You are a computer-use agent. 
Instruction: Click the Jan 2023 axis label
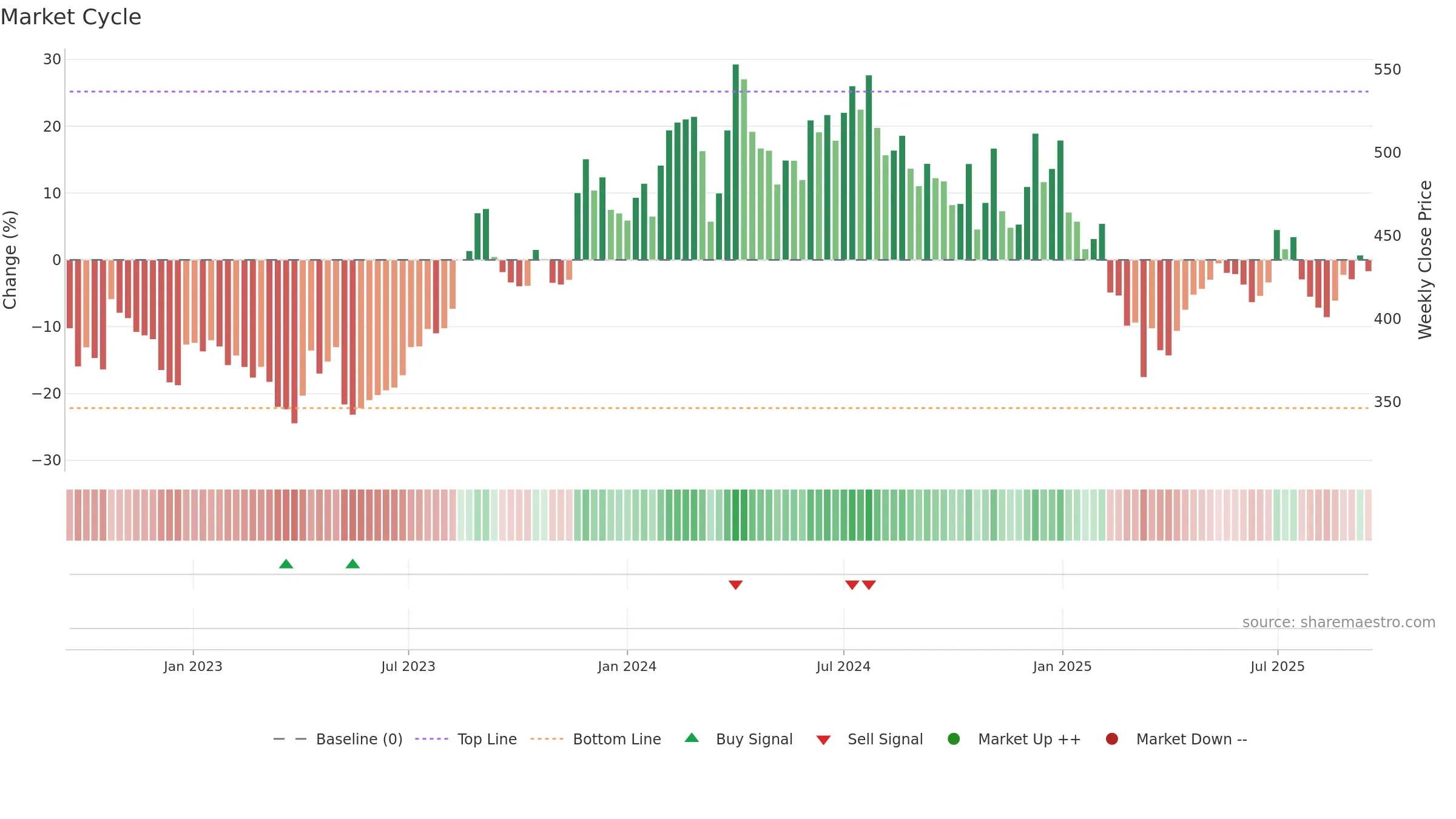tap(193, 666)
